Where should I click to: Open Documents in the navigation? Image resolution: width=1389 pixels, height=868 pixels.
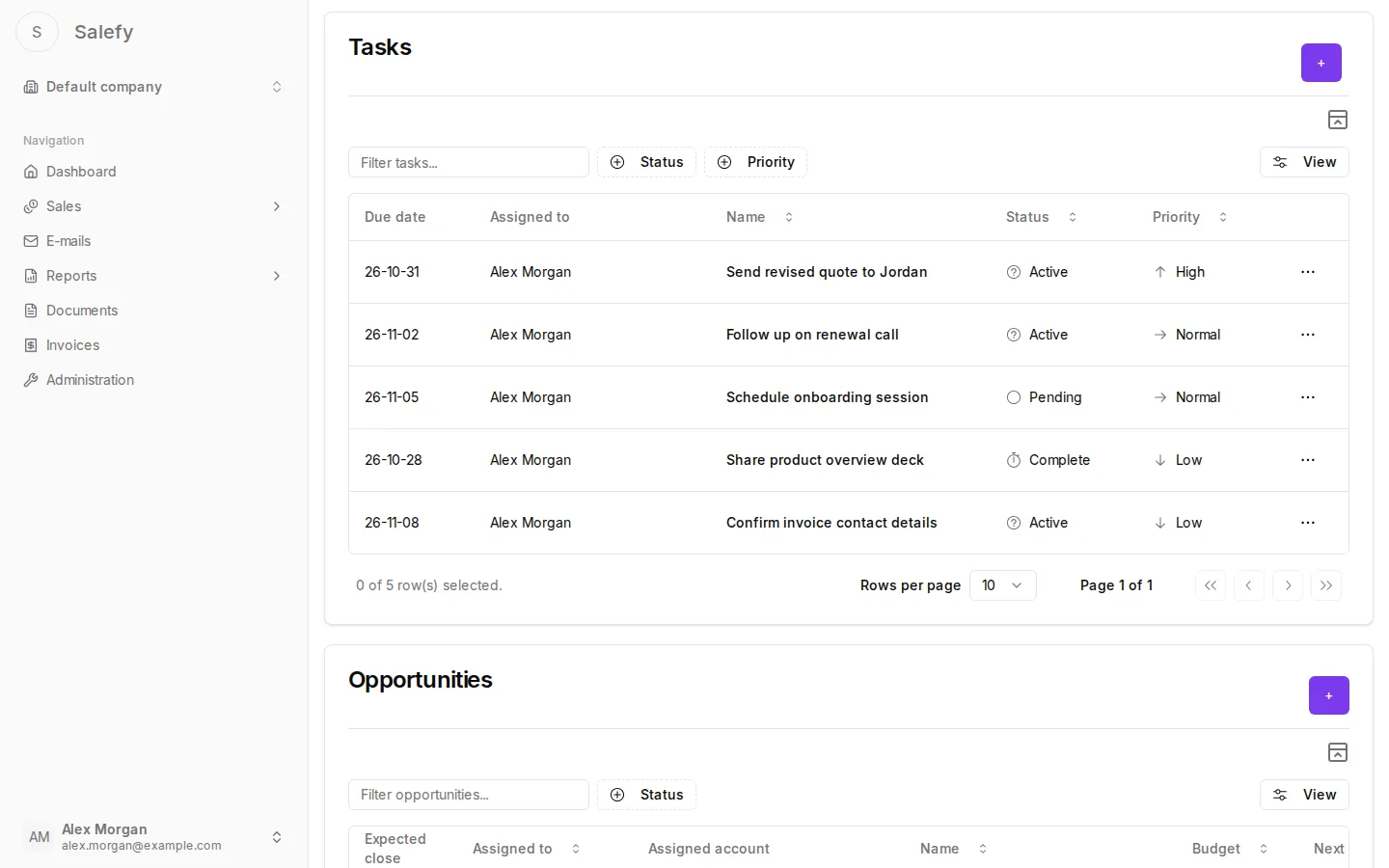[154, 311]
